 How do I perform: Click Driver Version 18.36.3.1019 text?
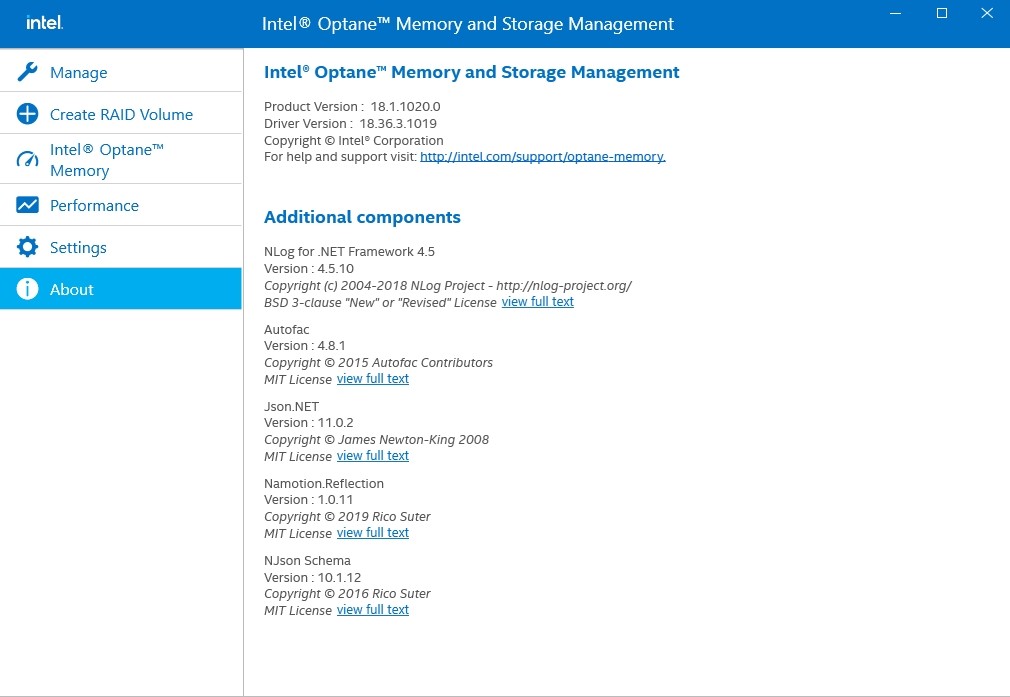[350, 123]
